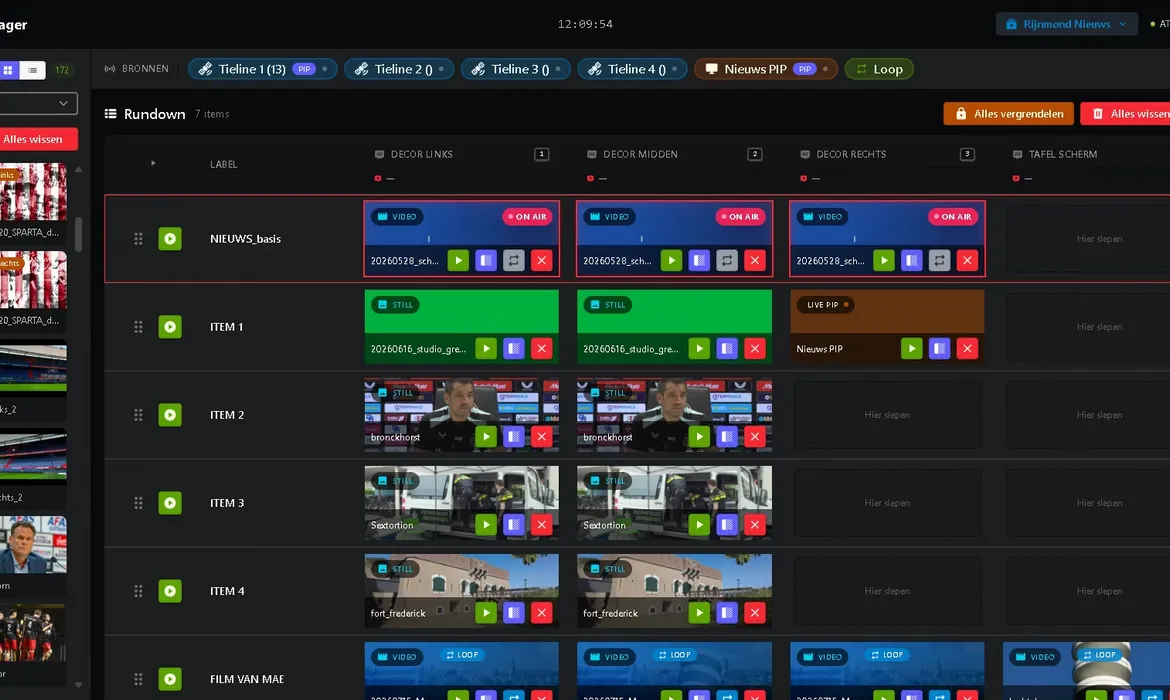This screenshot has height=700, width=1170.
Task: Click purple split icon on bronckhorst Decor Midden
Action: coord(727,437)
